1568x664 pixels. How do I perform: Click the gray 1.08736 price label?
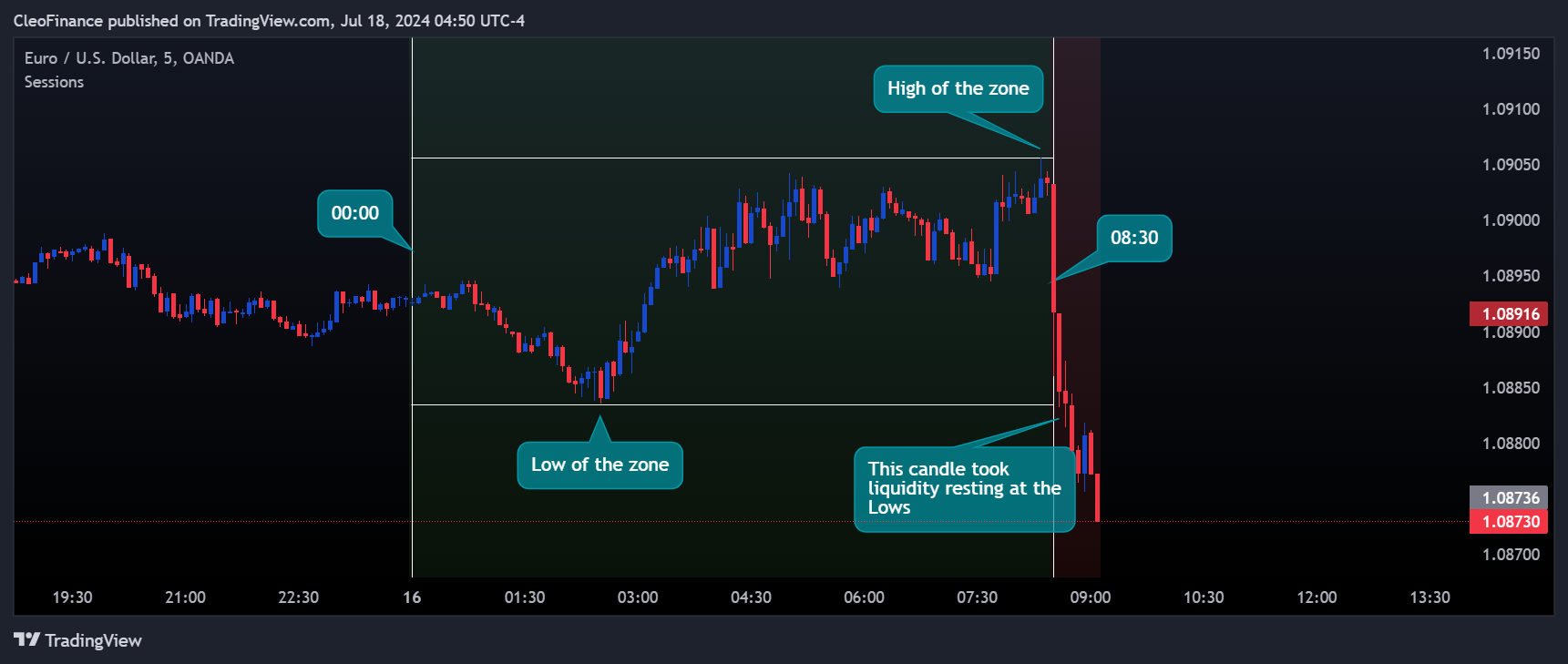[1509, 498]
